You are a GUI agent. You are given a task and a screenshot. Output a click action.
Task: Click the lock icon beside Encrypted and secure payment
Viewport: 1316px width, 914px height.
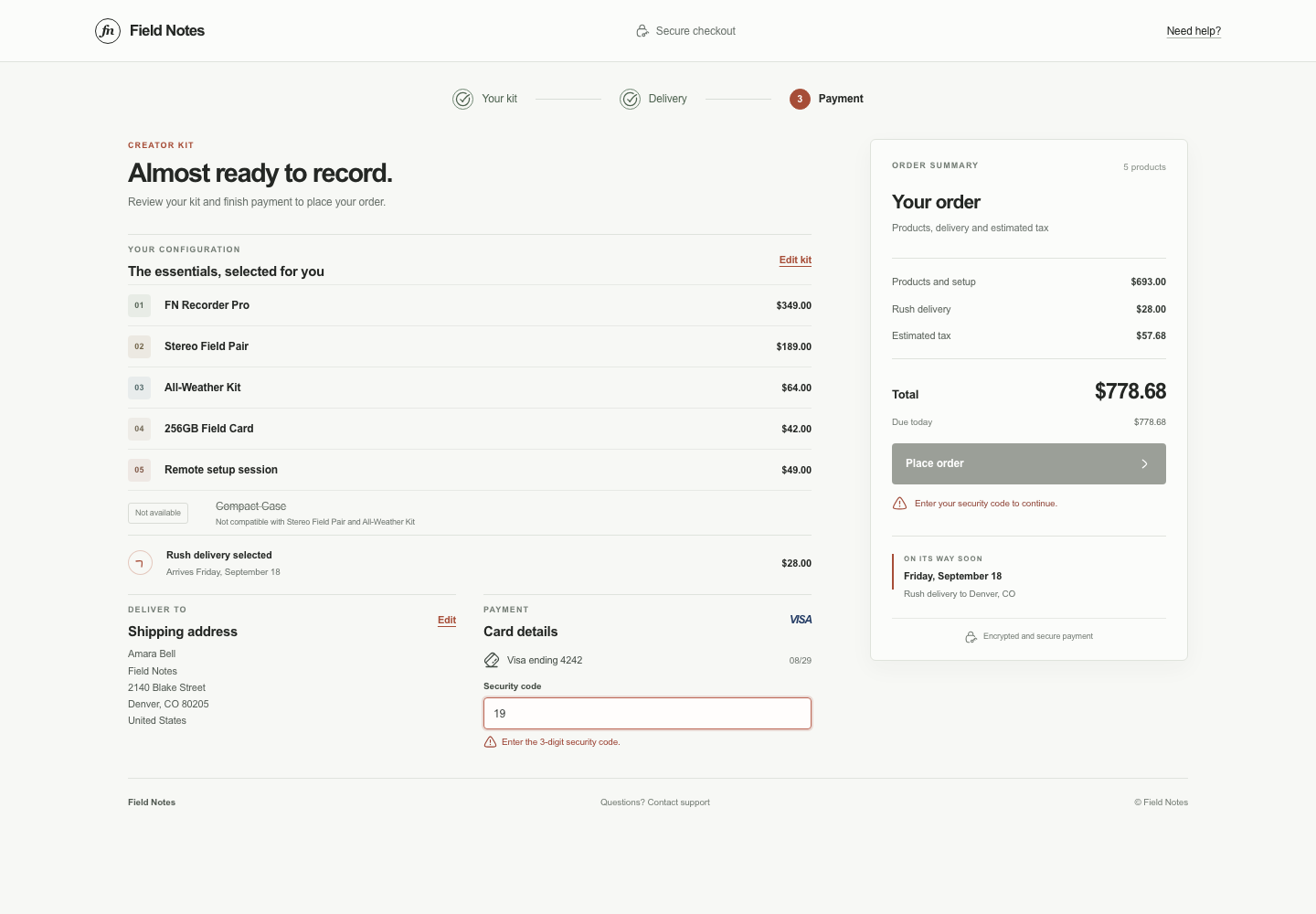point(971,636)
